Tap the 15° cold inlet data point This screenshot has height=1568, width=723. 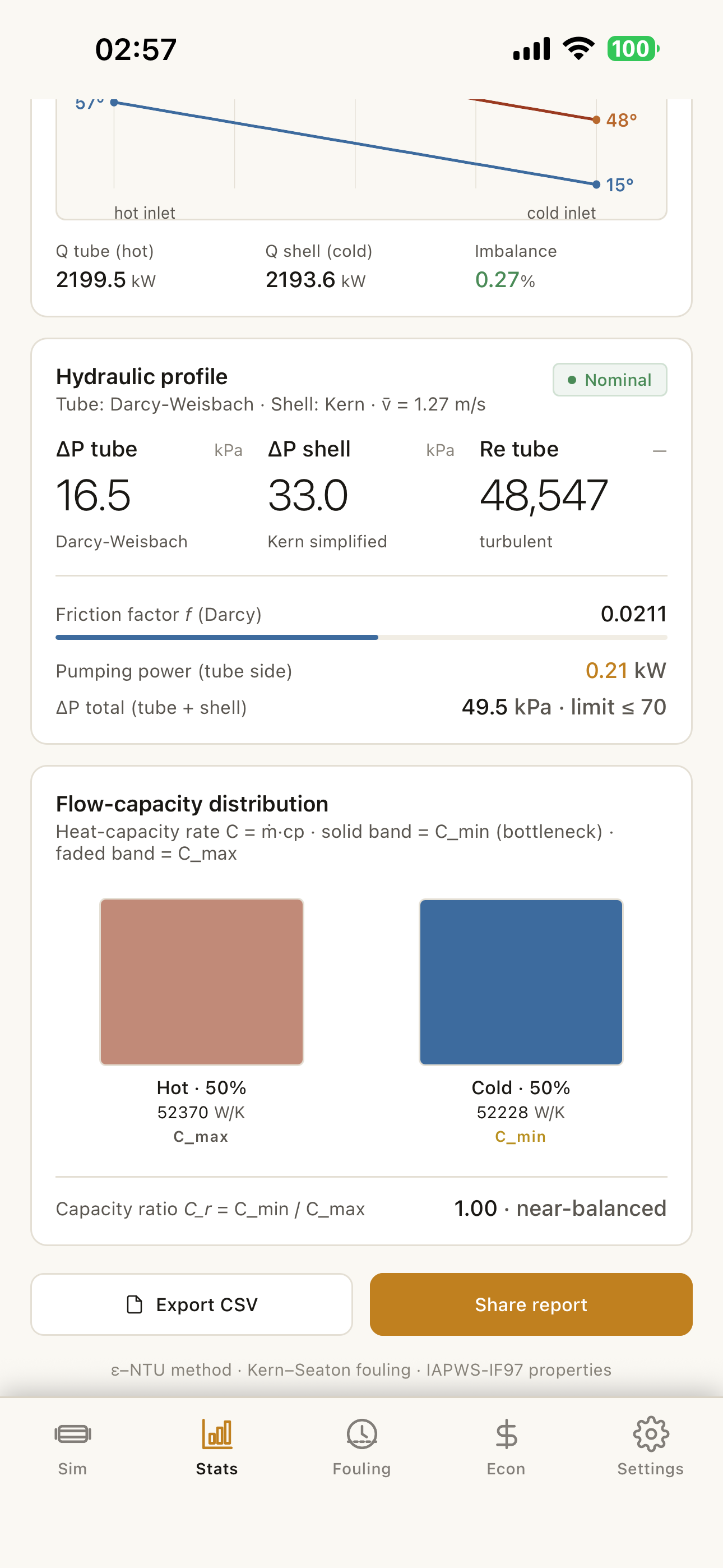click(x=596, y=184)
